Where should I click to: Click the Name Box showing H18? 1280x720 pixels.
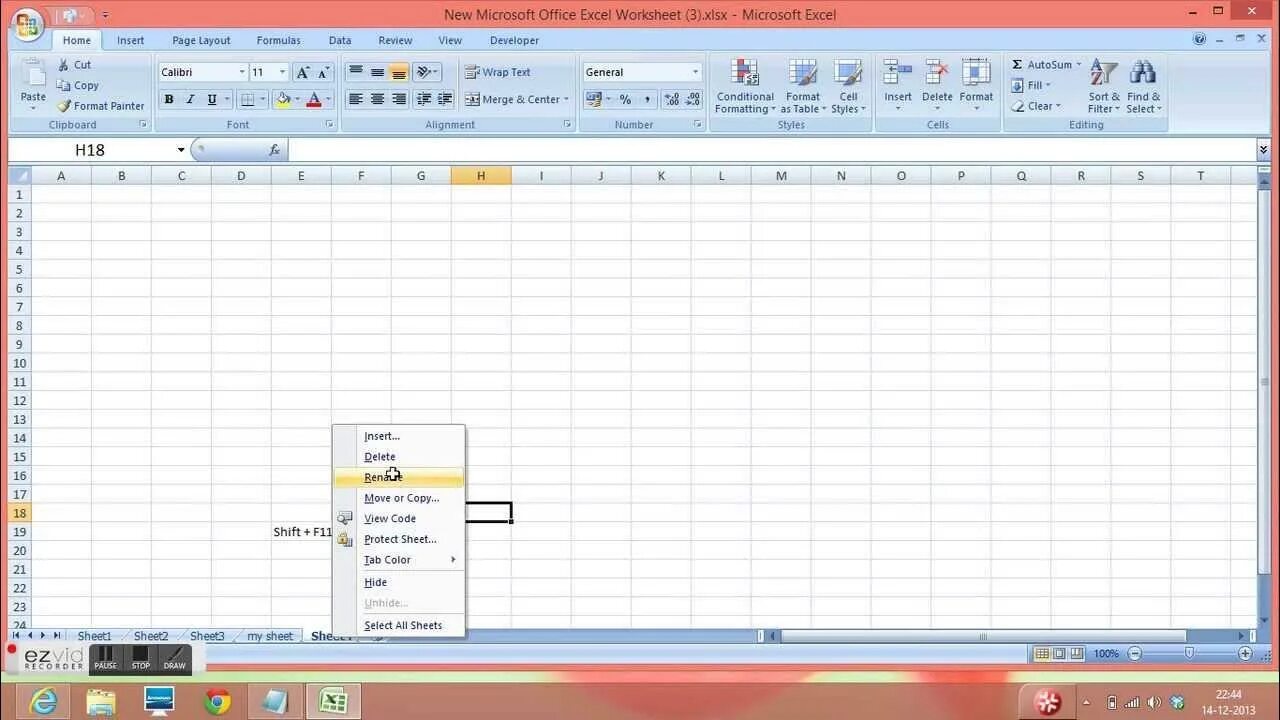coord(90,150)
